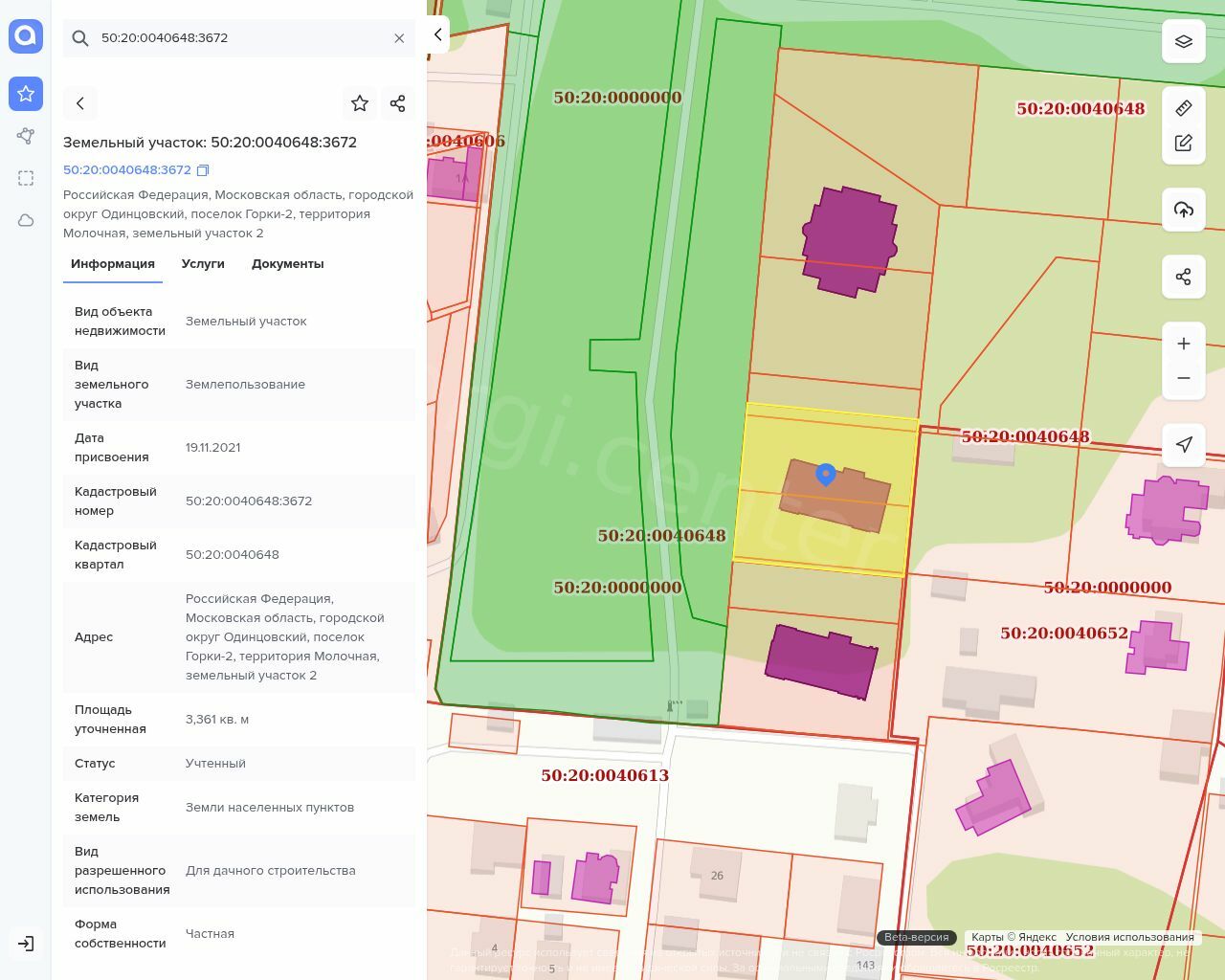
Task: Copy cadastral number 50:20:0040648:3672 link
Action: click(x=202, y=170)
